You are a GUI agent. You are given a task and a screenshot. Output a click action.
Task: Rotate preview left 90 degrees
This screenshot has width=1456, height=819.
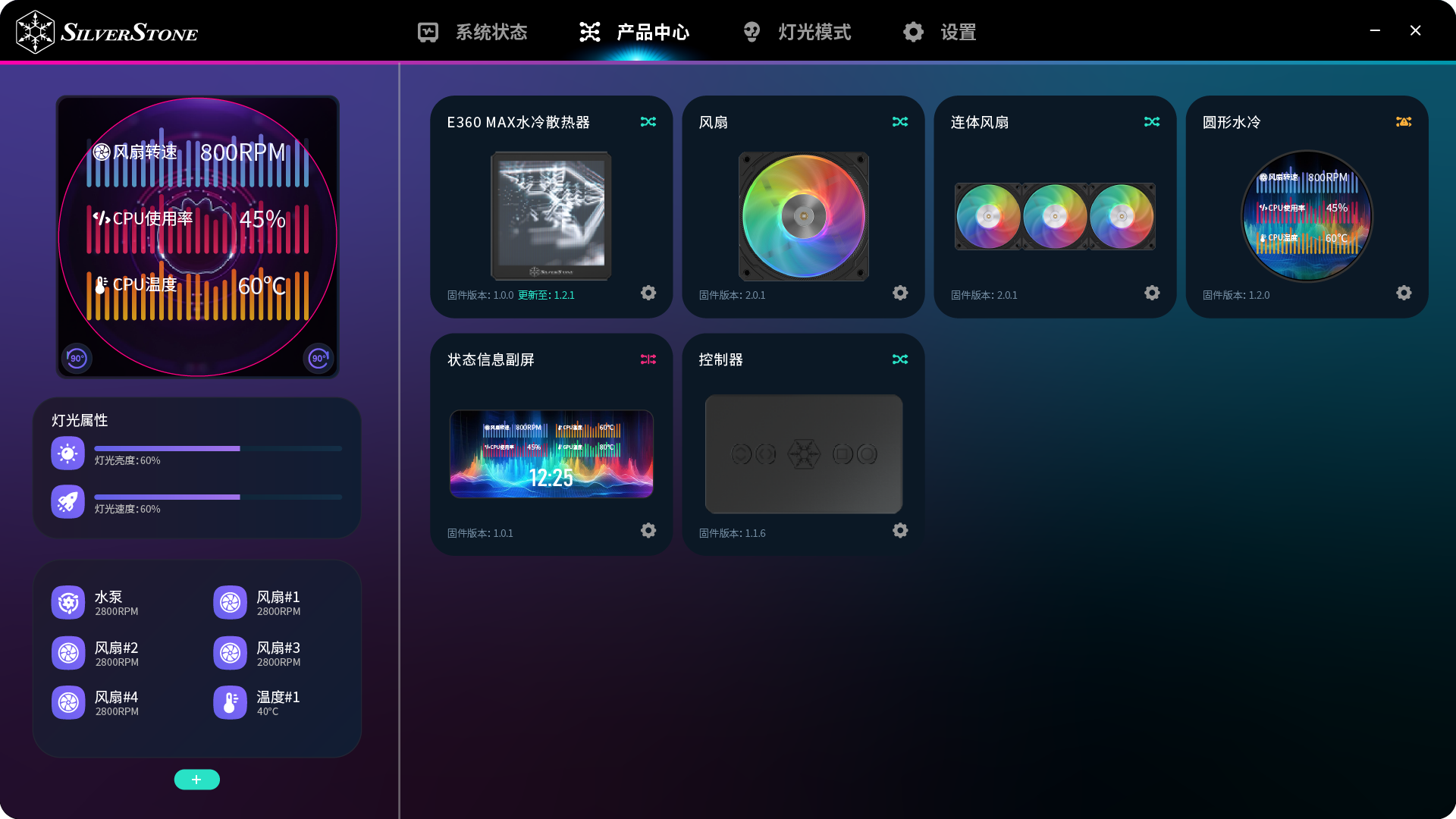(77, 358)
